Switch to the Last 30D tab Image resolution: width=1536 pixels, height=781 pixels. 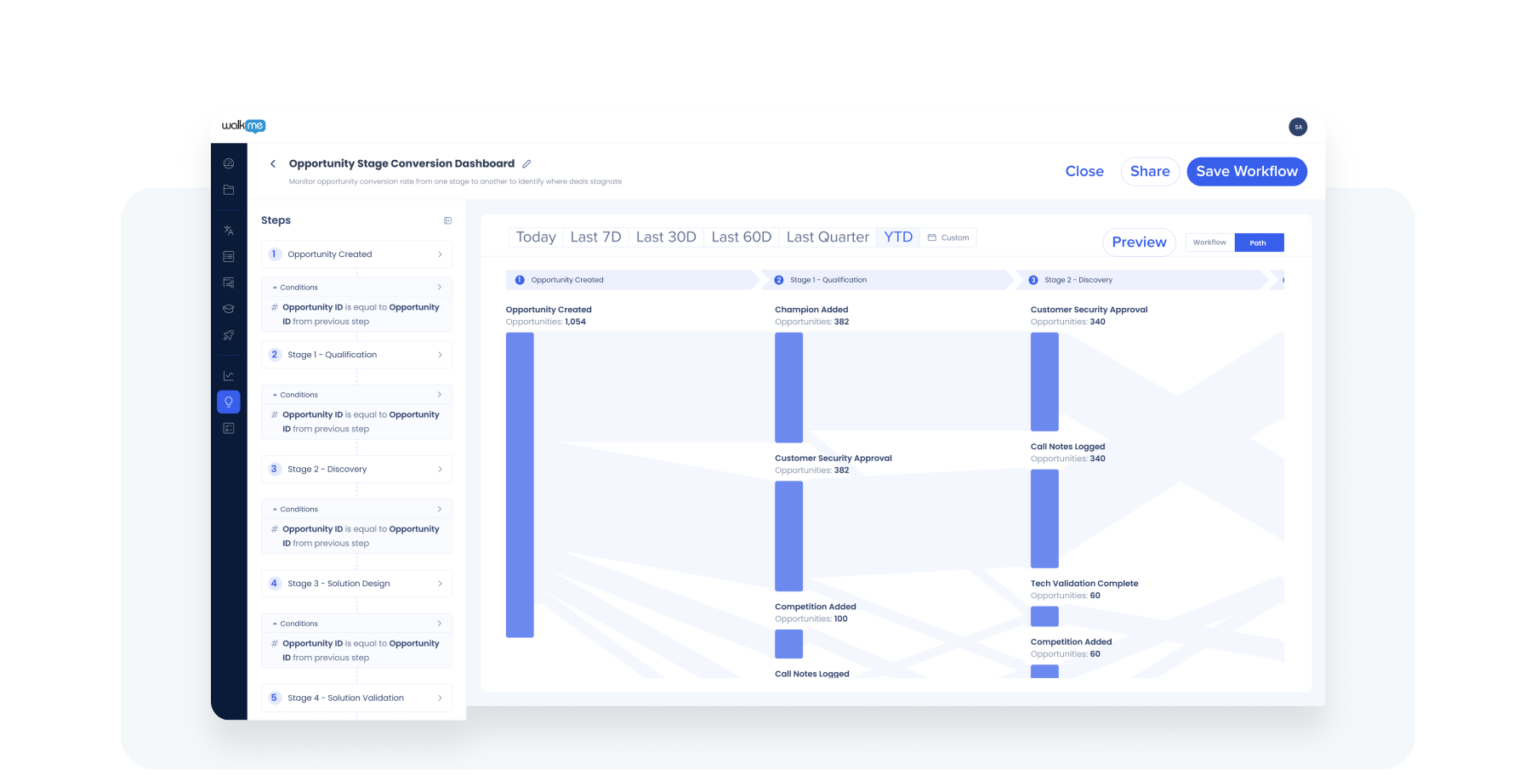coord(664,236)
